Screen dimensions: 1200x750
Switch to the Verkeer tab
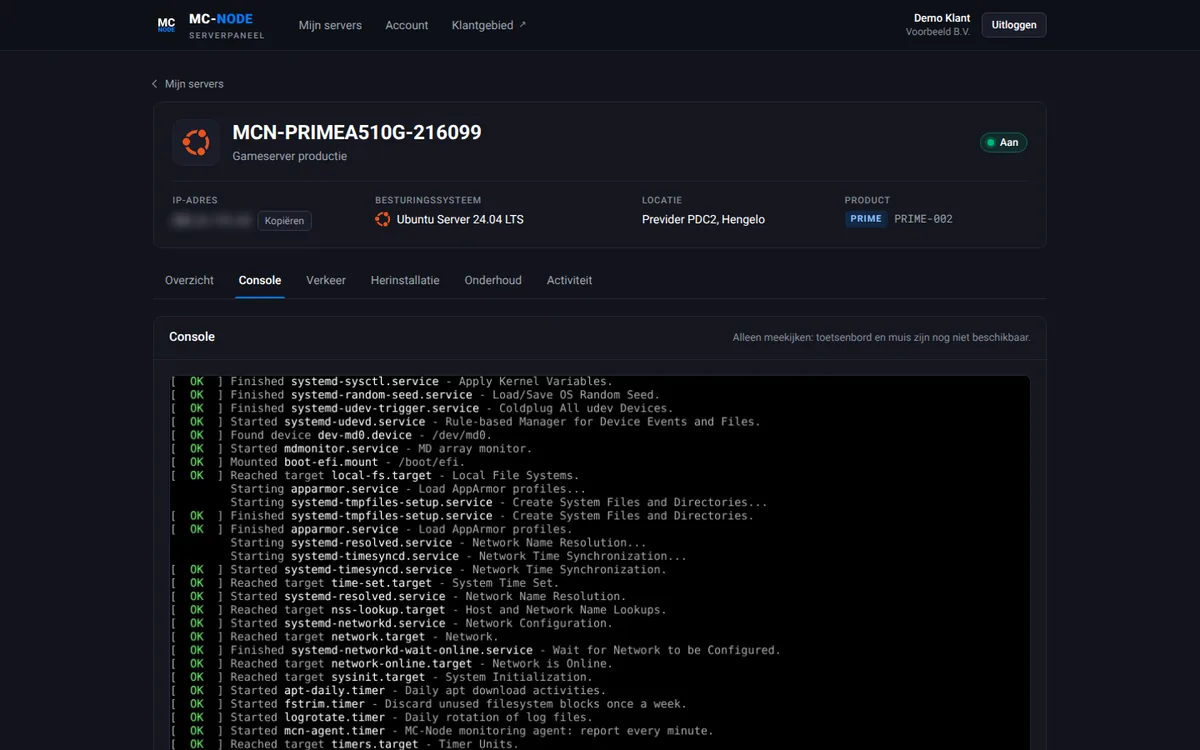(x=326, y=281)
